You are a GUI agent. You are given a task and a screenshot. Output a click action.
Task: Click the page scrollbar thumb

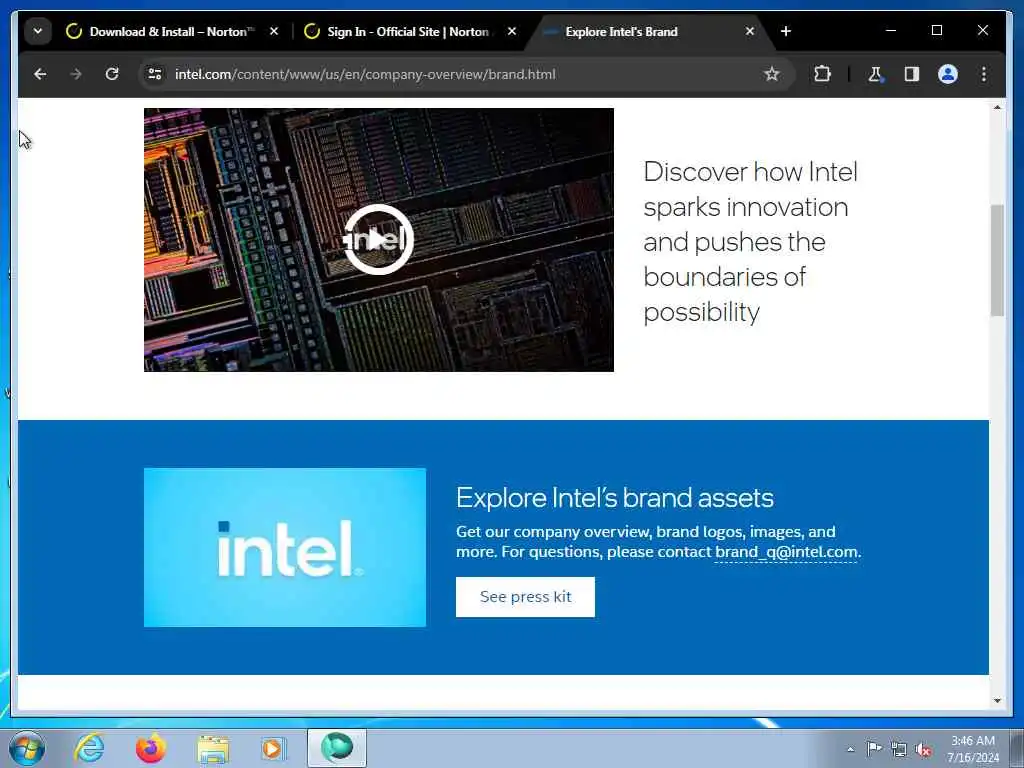(997, 260)
